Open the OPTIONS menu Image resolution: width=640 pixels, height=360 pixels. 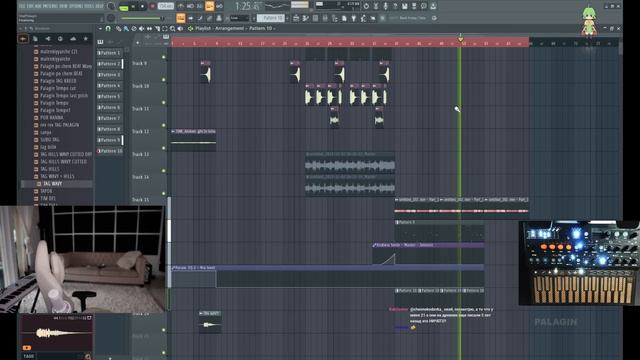pyautogui.click(x=77, y=6)
